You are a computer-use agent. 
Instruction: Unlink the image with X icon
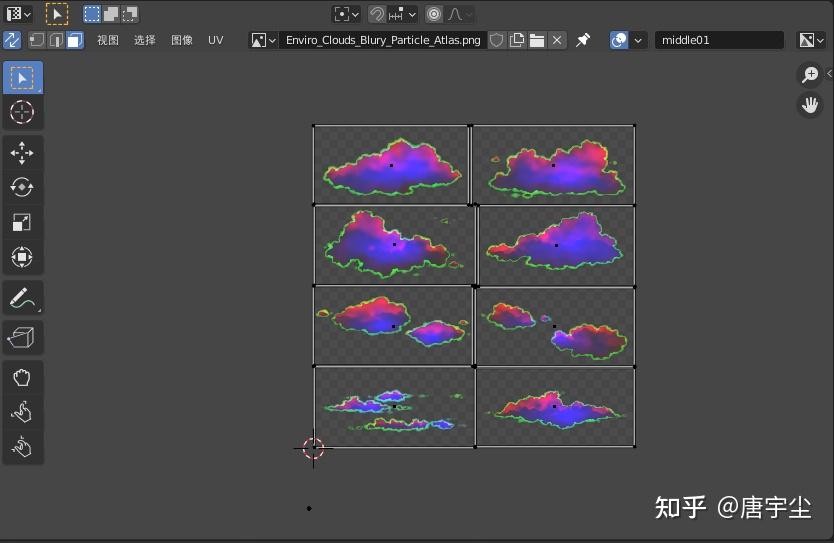point(557,40)
